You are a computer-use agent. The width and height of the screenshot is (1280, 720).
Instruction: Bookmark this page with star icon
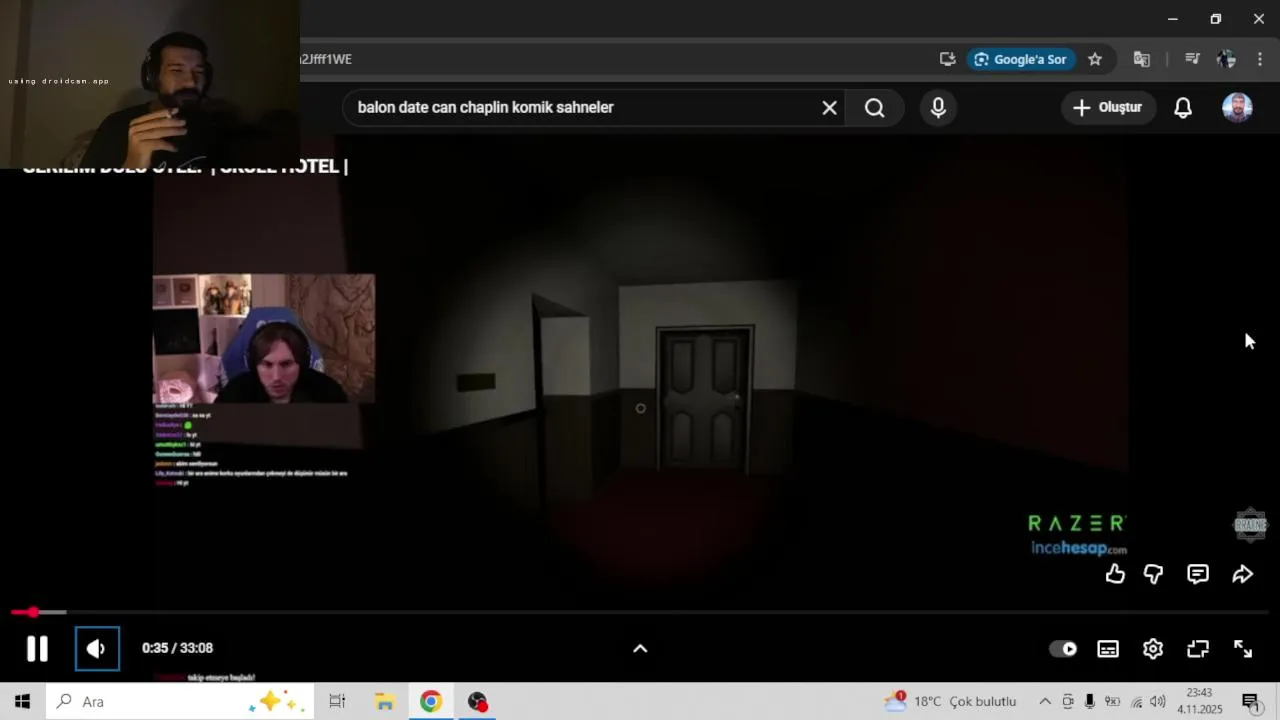(1095, 59)
